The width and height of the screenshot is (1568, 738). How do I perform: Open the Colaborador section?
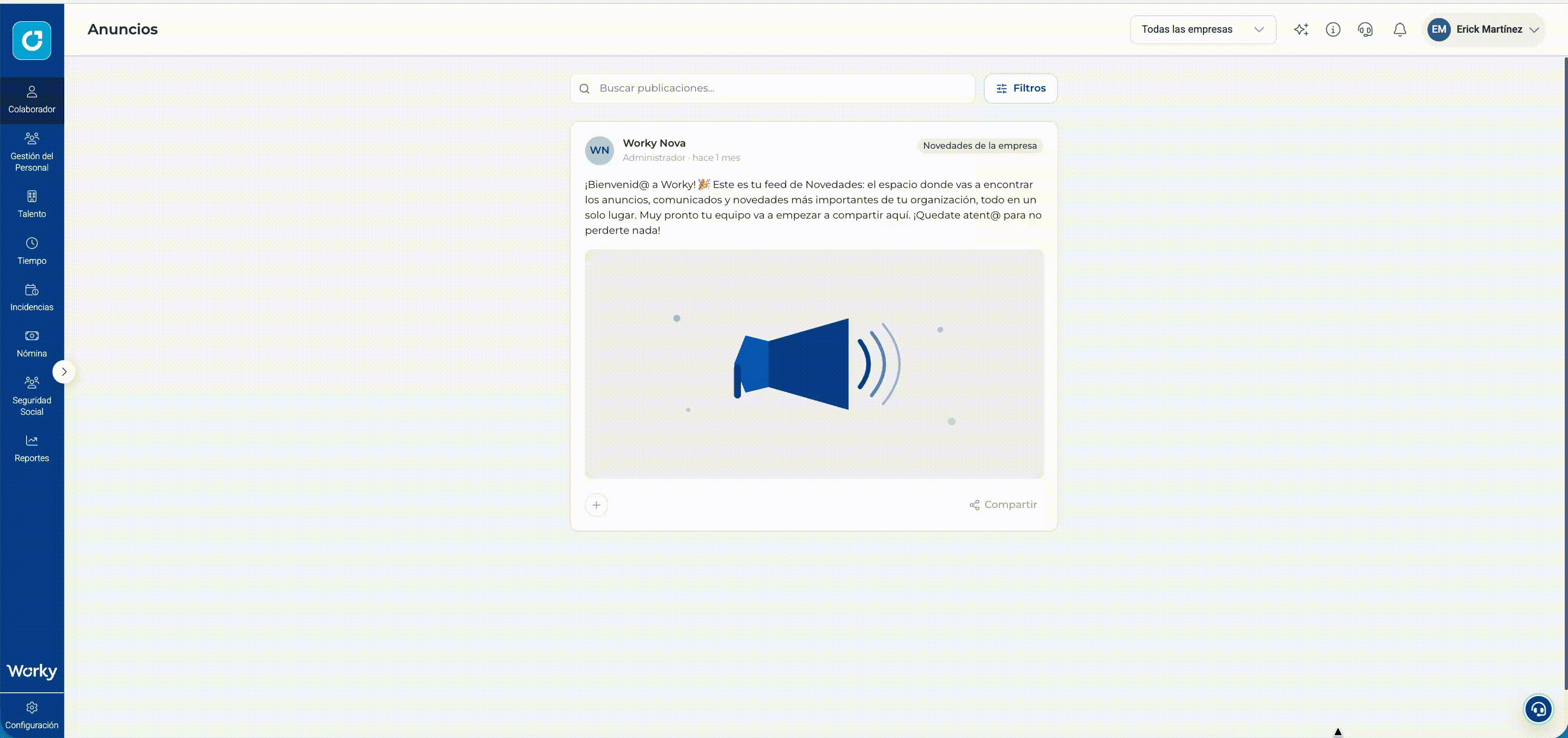(32, 100)
